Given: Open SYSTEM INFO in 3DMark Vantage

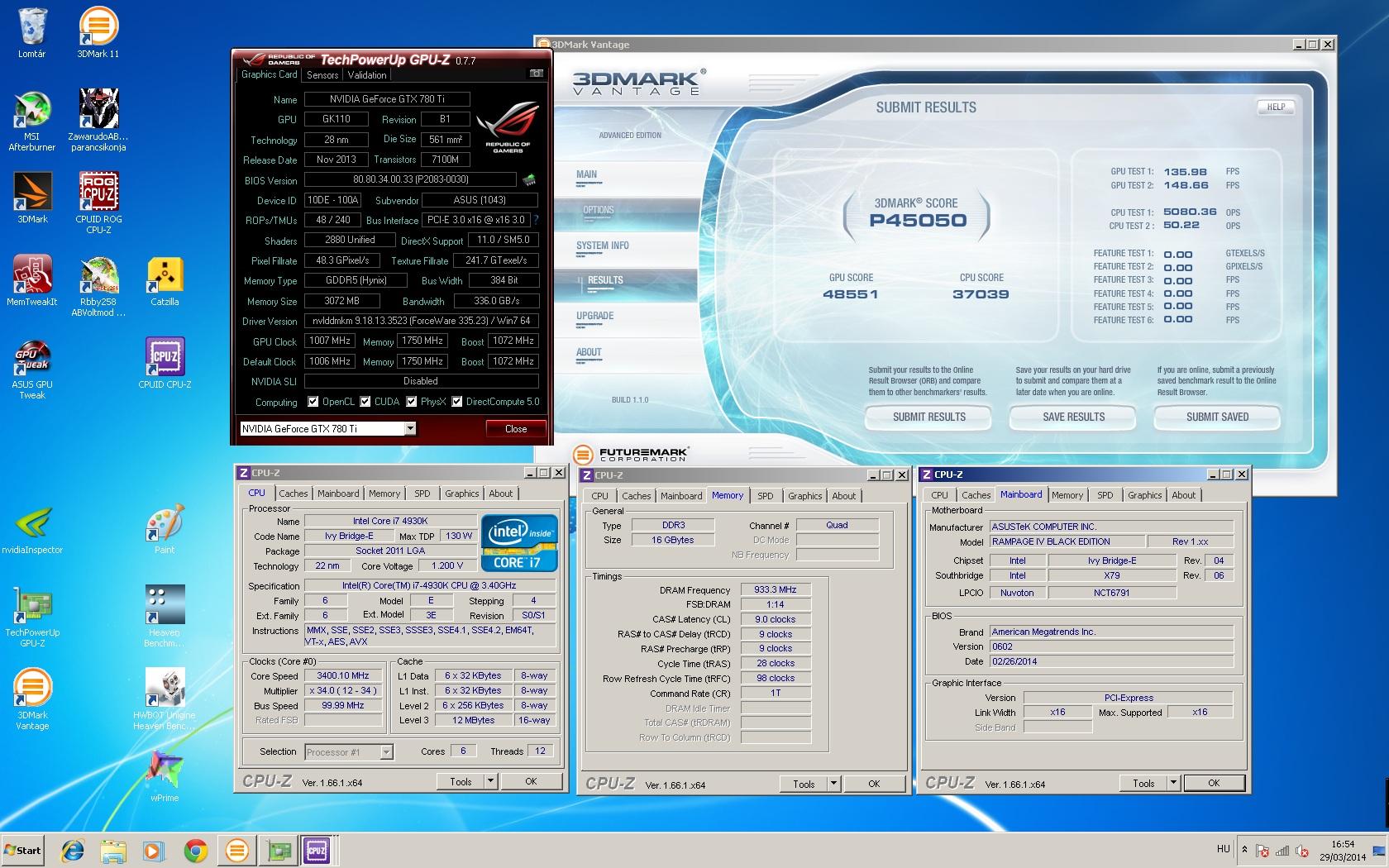Looking at the screenshot, I should click(x=603, y=246).
